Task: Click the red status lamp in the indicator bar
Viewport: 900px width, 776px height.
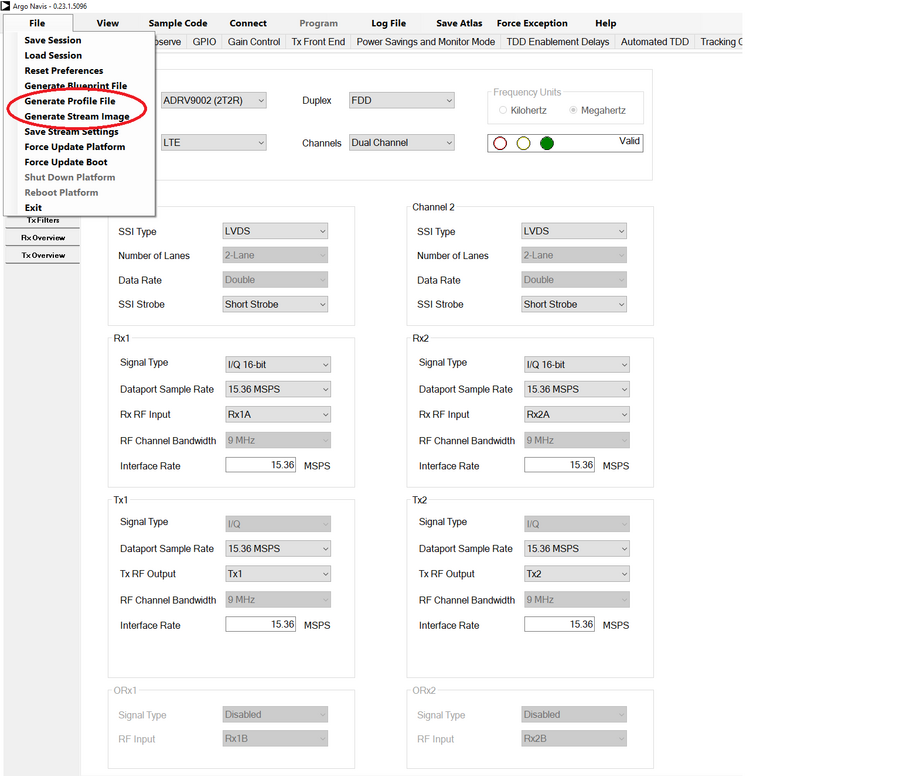Action: point(500,143)
